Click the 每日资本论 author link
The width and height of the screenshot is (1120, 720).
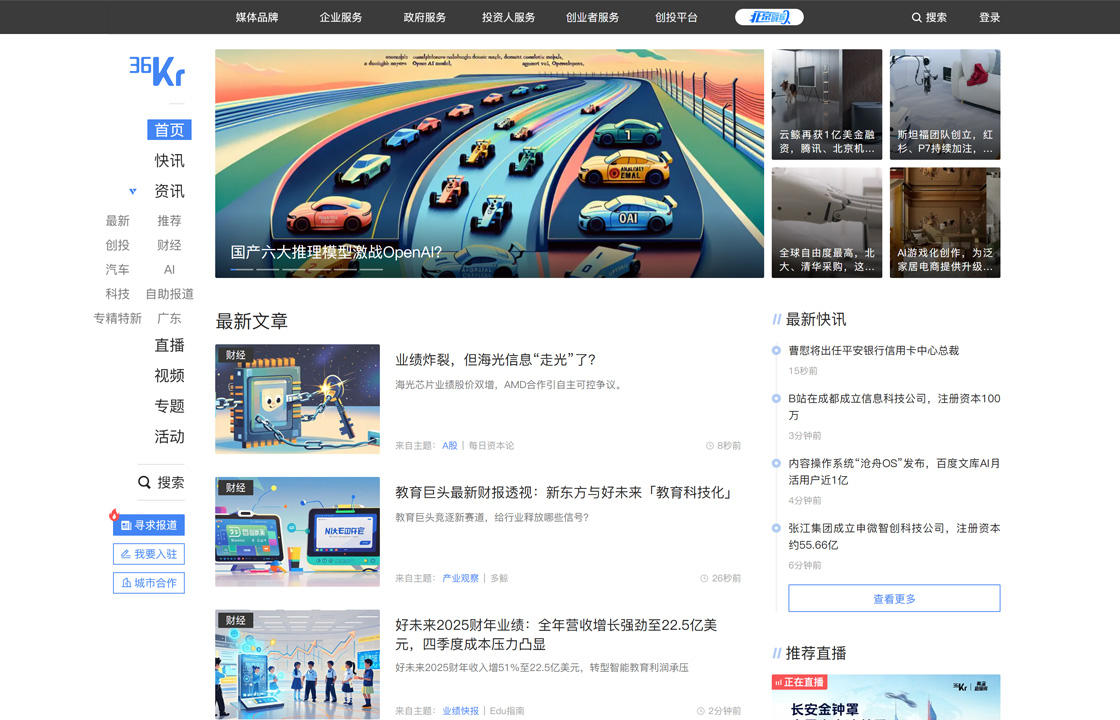tap(491, 446)
